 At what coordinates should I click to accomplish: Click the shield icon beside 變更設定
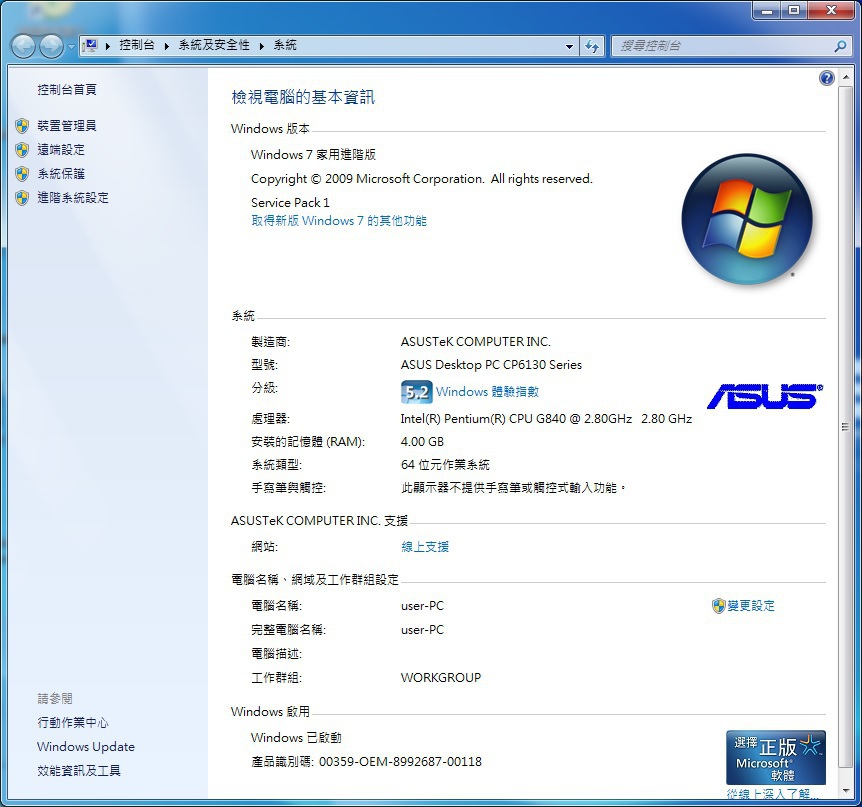pyautogui.click(x=718, y=606)
